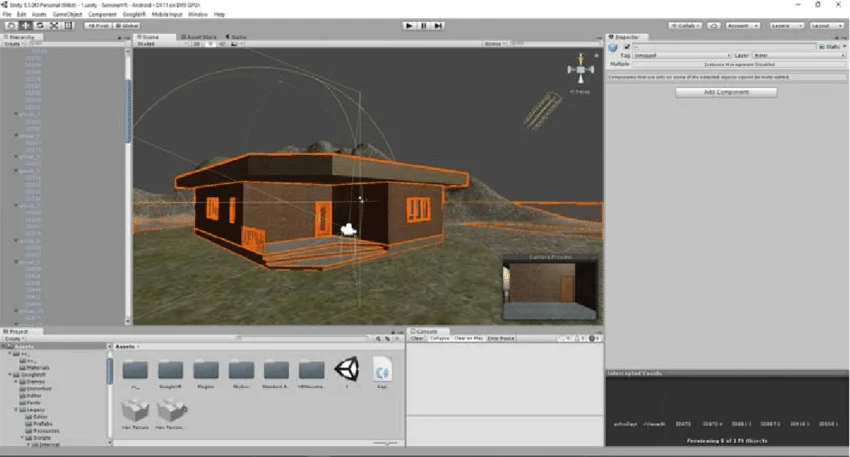Toggle Pivot/Center handle position

pyautogui.click(x=98, y=25)
